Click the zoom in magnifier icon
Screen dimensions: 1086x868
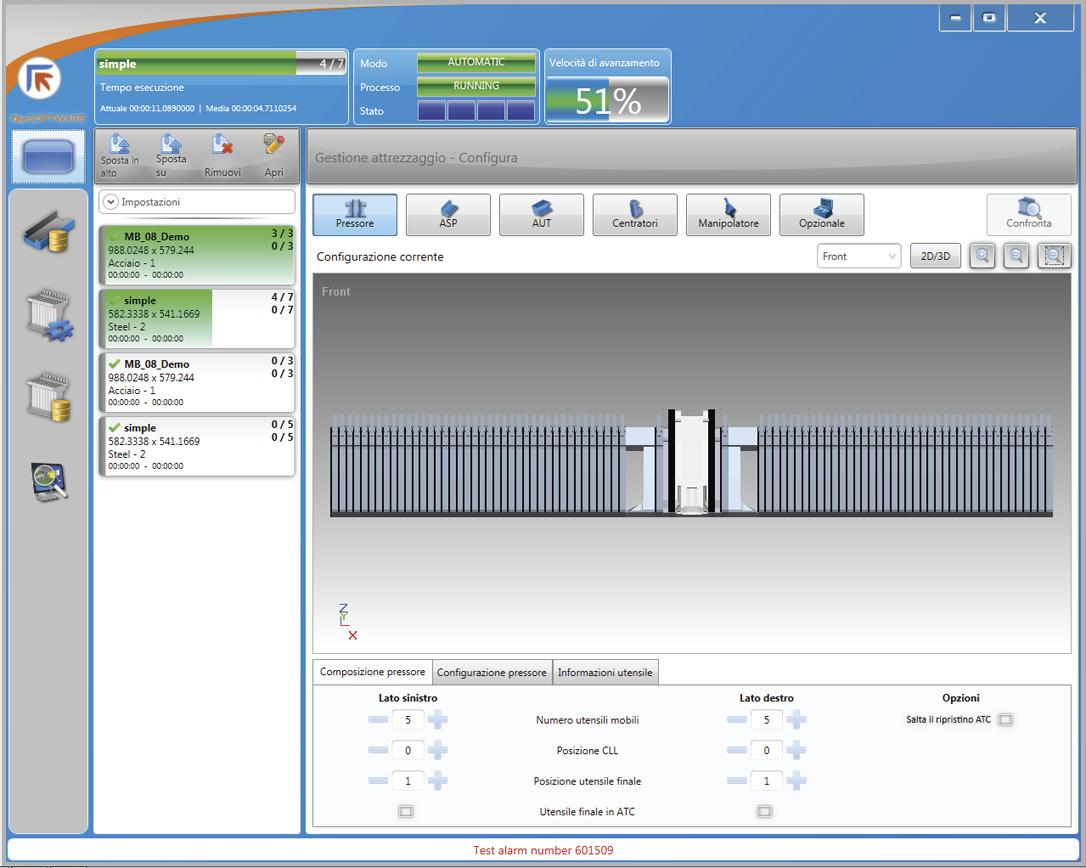[983, 256]
